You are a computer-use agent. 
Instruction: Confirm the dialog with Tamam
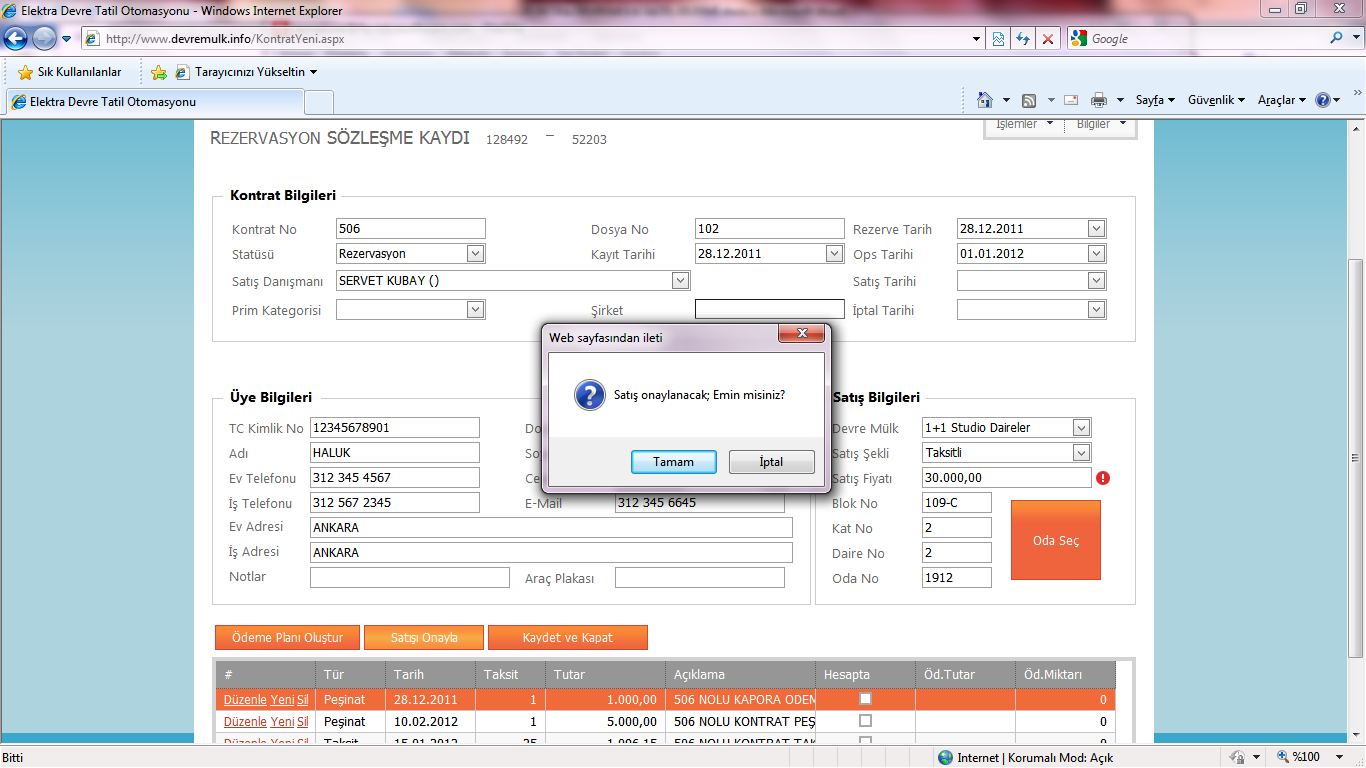coord(674,462)
